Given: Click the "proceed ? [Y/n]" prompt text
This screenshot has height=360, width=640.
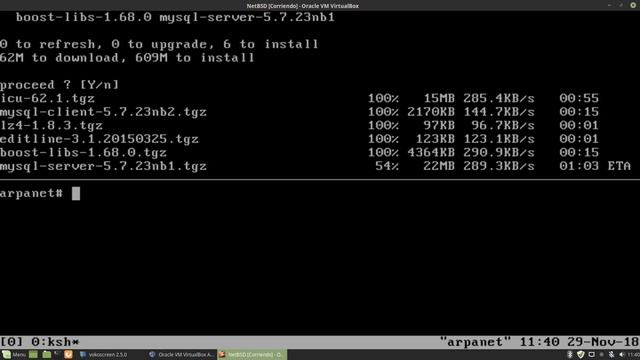Looking at the screenshot, I should pos(60,85).
